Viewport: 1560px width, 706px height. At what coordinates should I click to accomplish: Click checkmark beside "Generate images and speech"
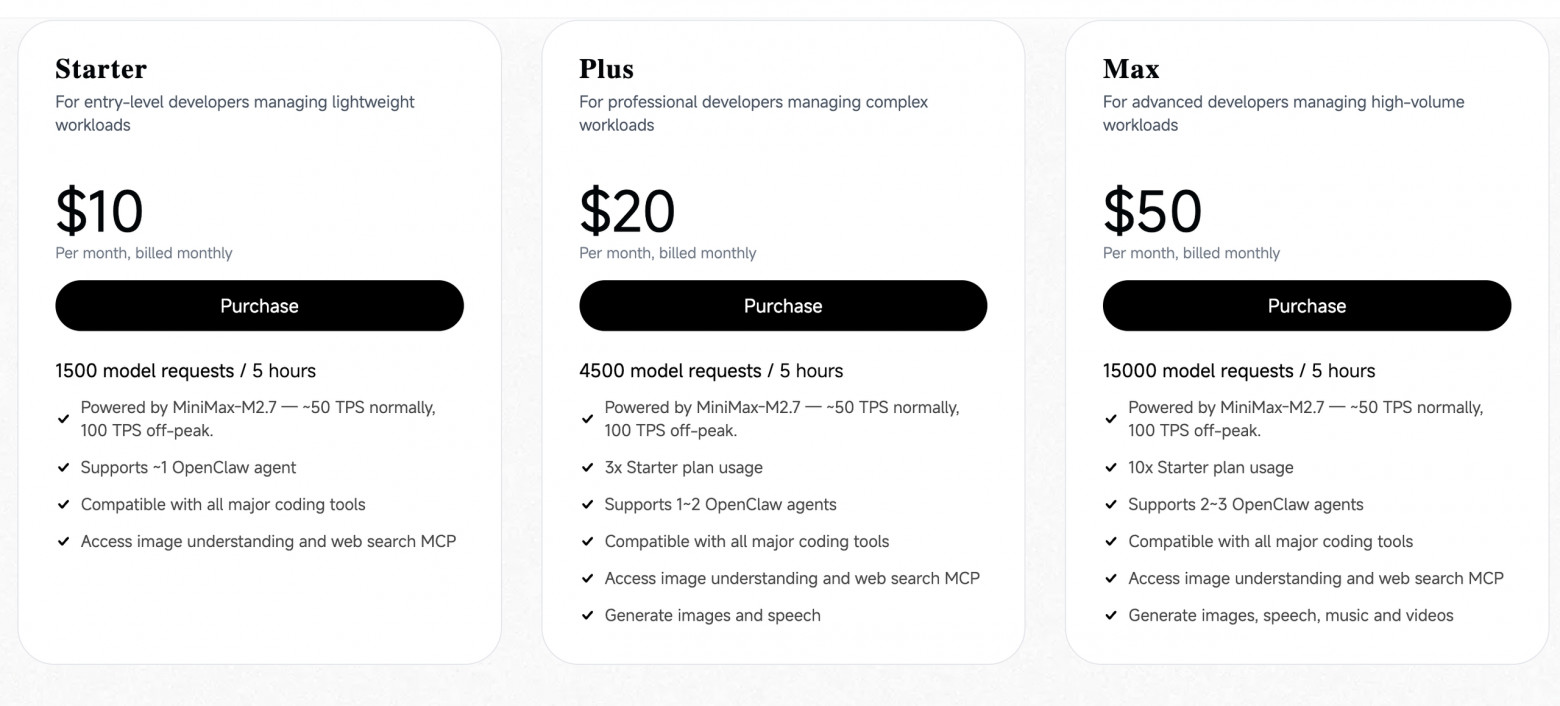click(588, 616)
